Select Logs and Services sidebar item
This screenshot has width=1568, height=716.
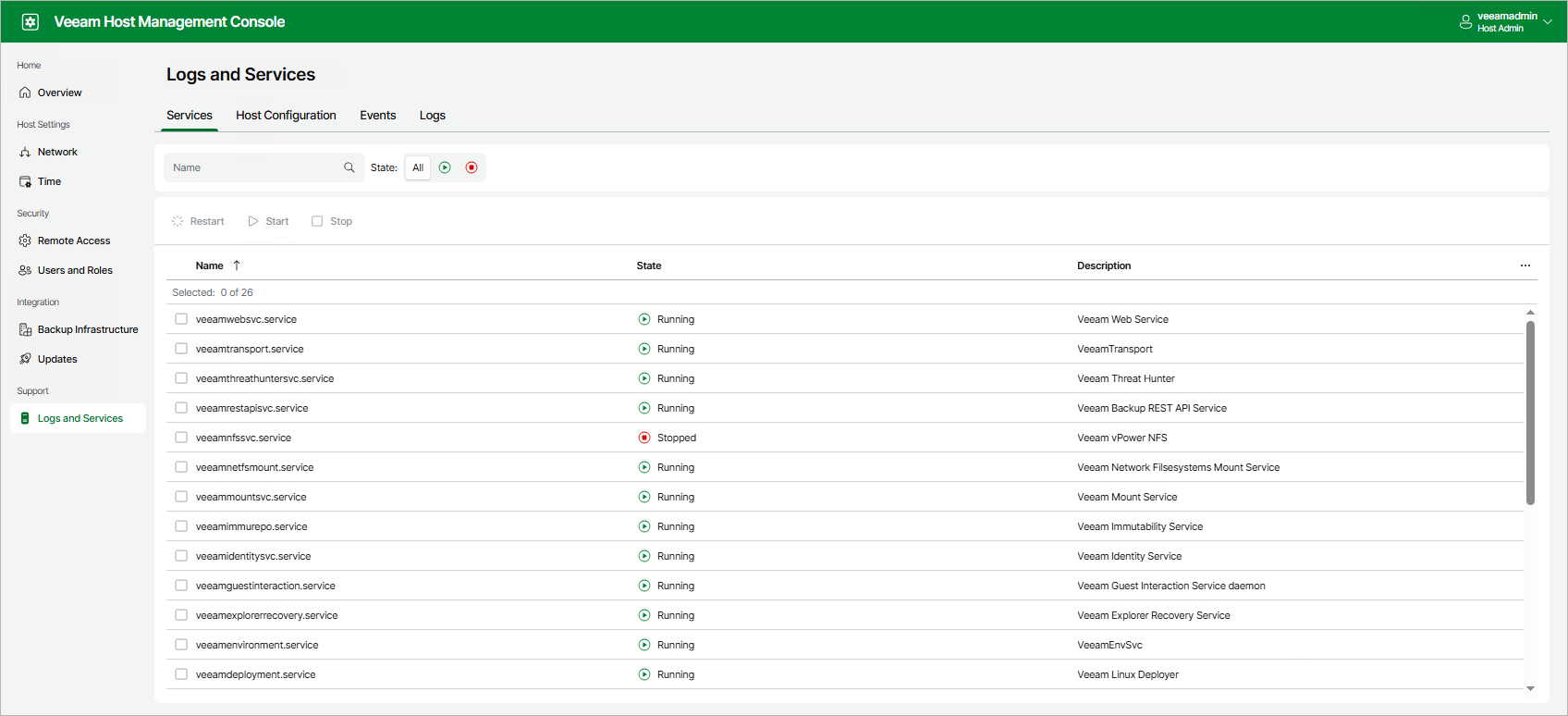79,418
